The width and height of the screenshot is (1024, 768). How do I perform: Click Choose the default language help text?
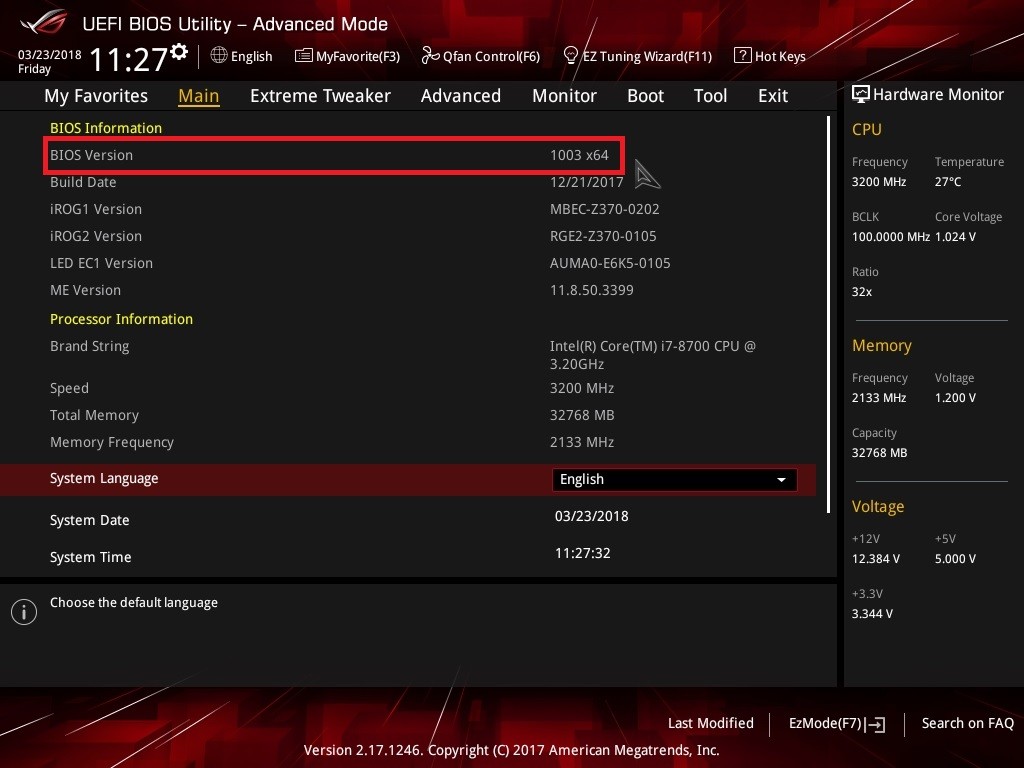tap(134, 602)
